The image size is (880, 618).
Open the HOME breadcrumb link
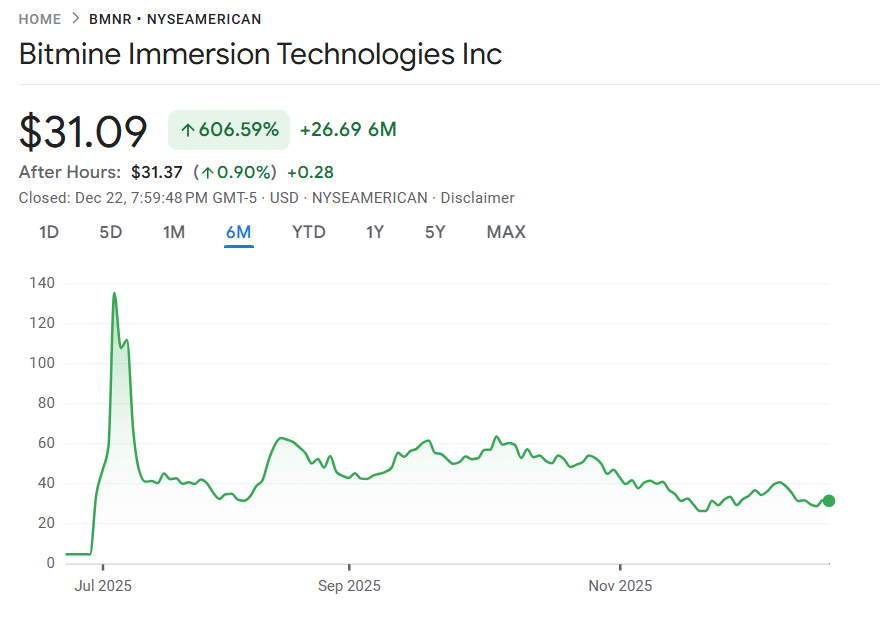39,18
